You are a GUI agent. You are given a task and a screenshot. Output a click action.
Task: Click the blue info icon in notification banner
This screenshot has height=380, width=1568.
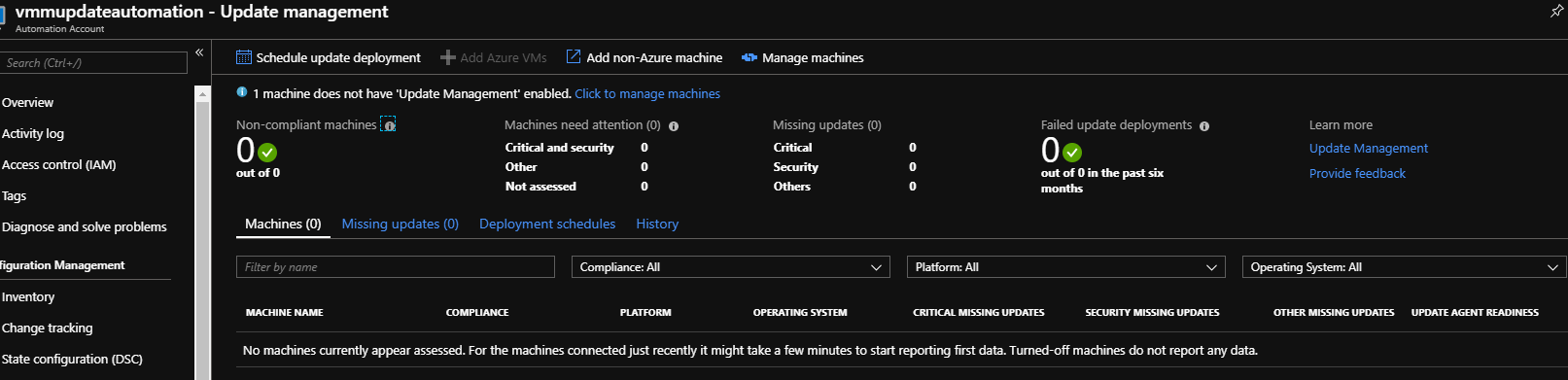coord(242,92)
